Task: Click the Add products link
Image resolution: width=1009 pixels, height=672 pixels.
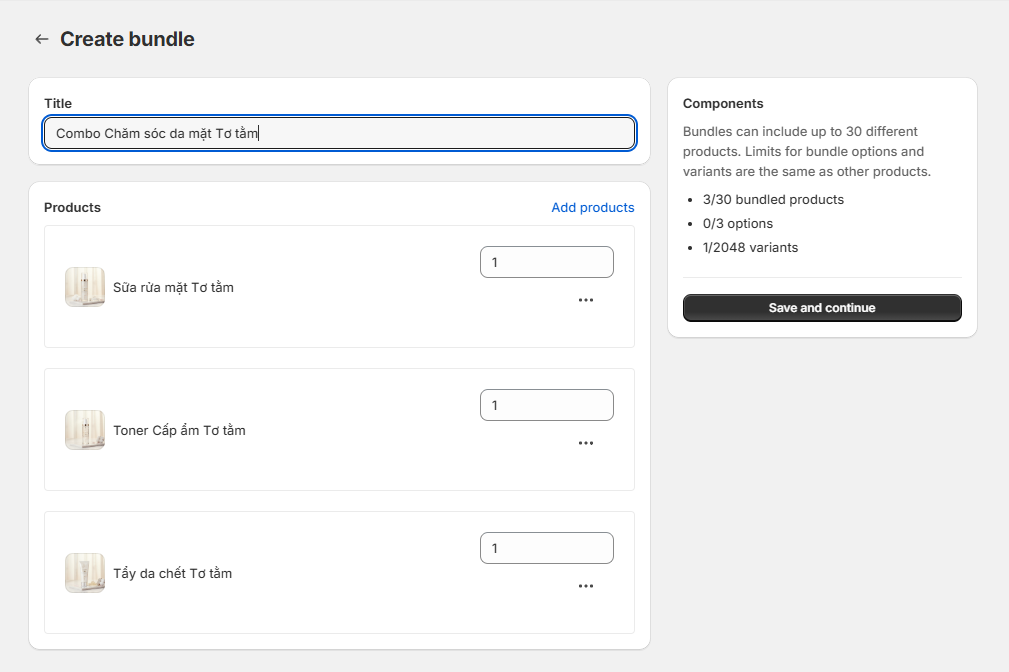Action: click(592, 207)
